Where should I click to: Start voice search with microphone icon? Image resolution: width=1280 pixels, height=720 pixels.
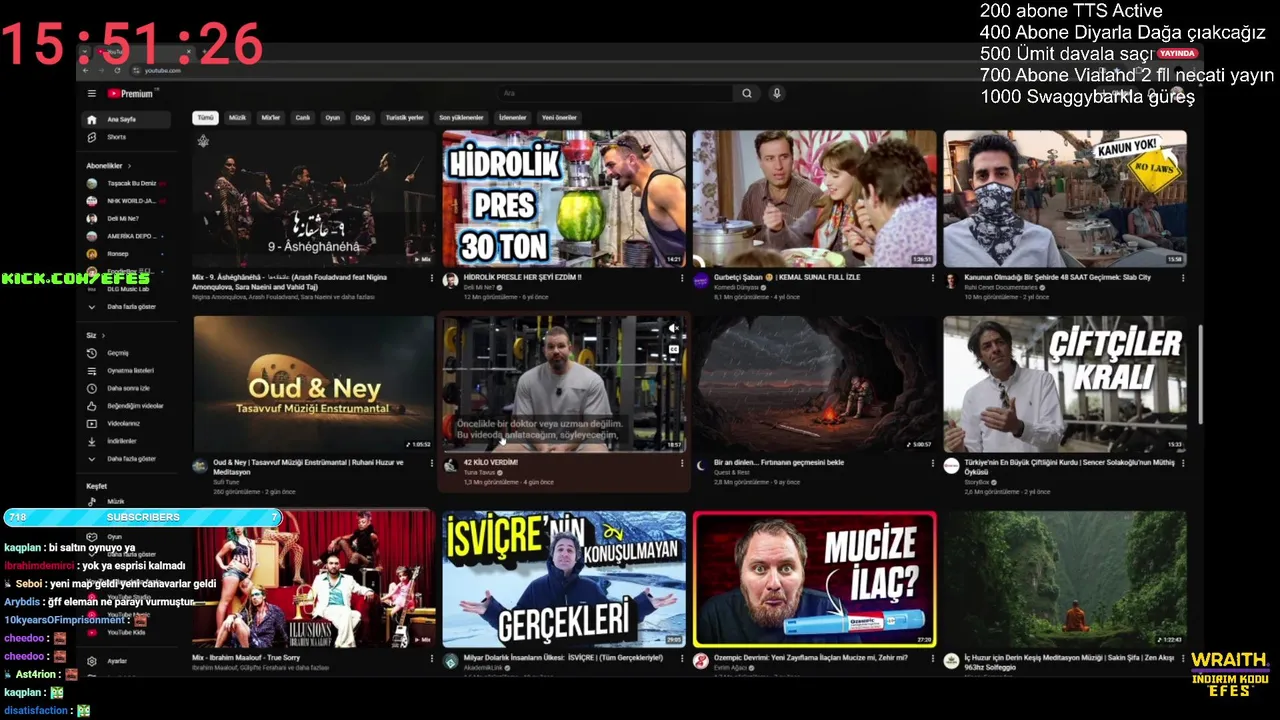(776, 93)
